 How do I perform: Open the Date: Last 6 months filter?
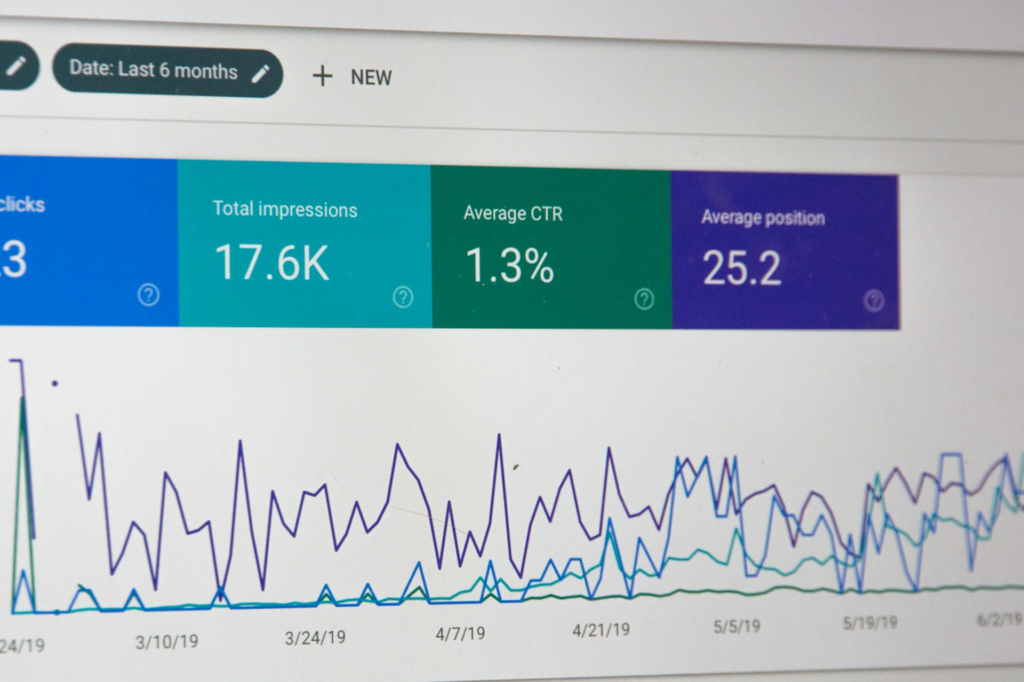[x=168, y=72]
